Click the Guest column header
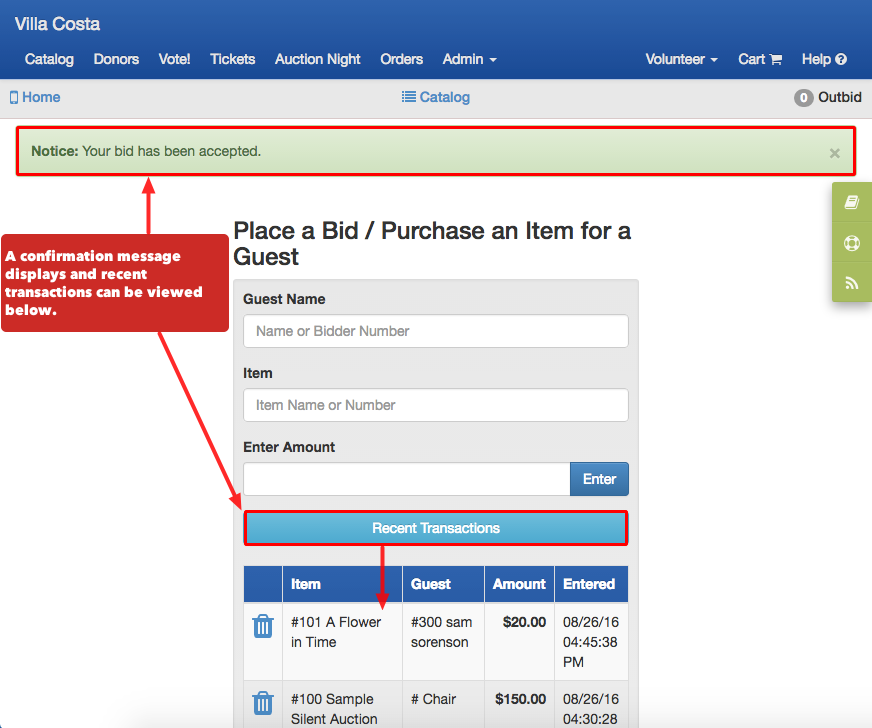This screenshot has width=872, height=728. tap(443, 584)
